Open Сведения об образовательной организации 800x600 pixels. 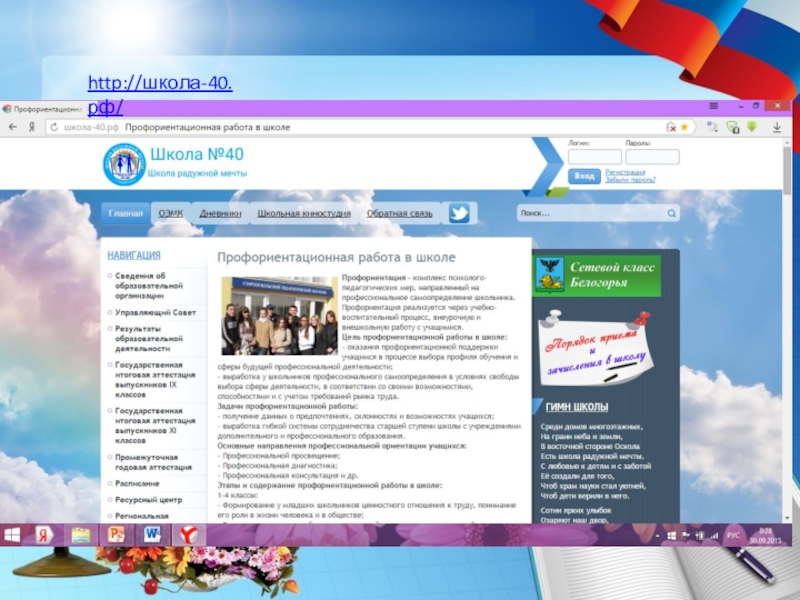coord(149,286)
